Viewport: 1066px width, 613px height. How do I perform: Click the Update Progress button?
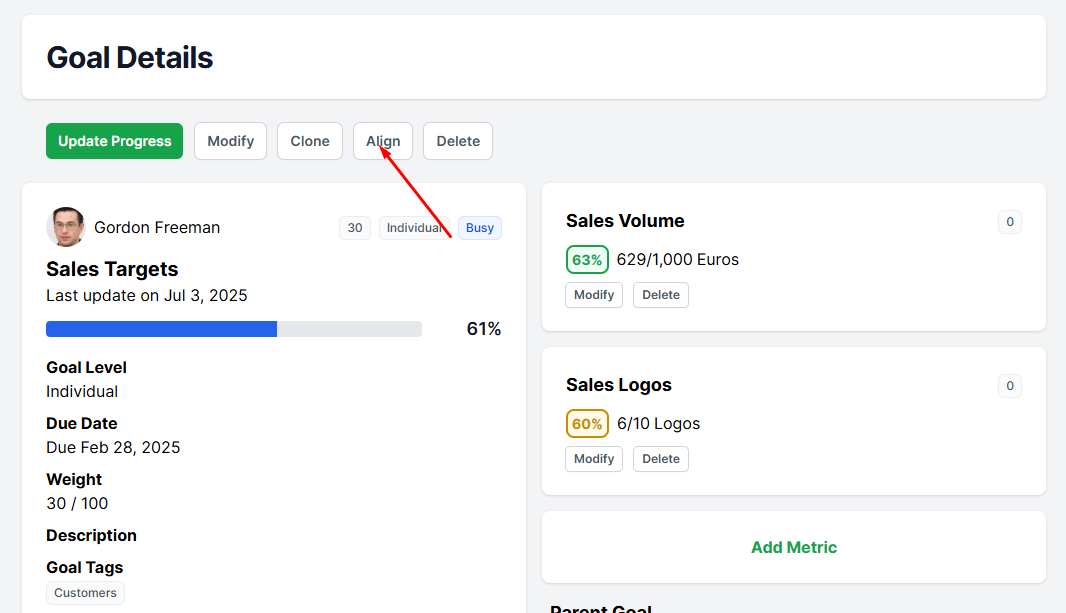click(x=114, y=141)
